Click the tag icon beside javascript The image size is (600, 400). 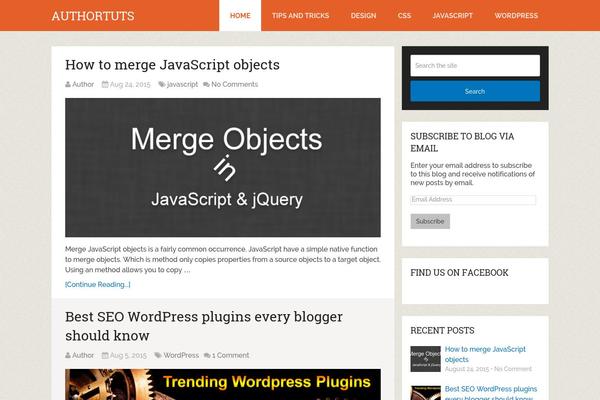tap(162, 85)
